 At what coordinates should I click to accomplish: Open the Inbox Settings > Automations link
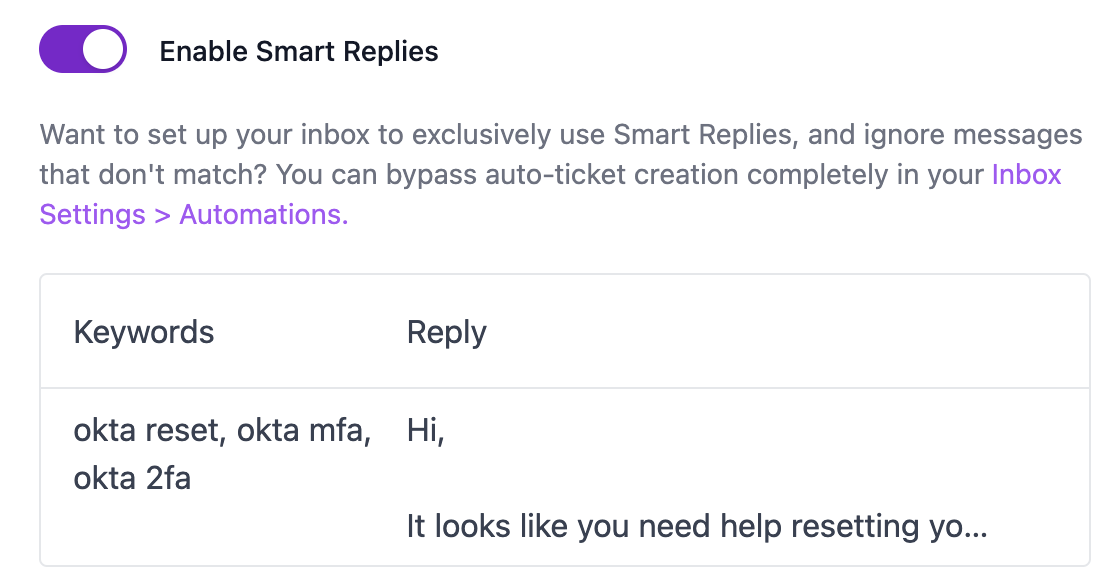point(193,215)
